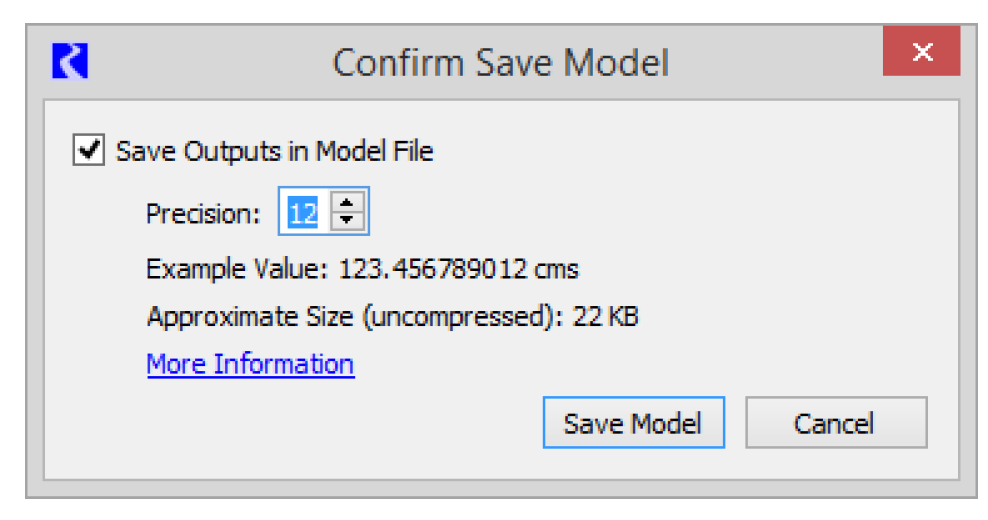Image resolution: width=988 pixels, height=520 pixels.
Task: Open the More Information link
Action: click(x=250, y=364)
